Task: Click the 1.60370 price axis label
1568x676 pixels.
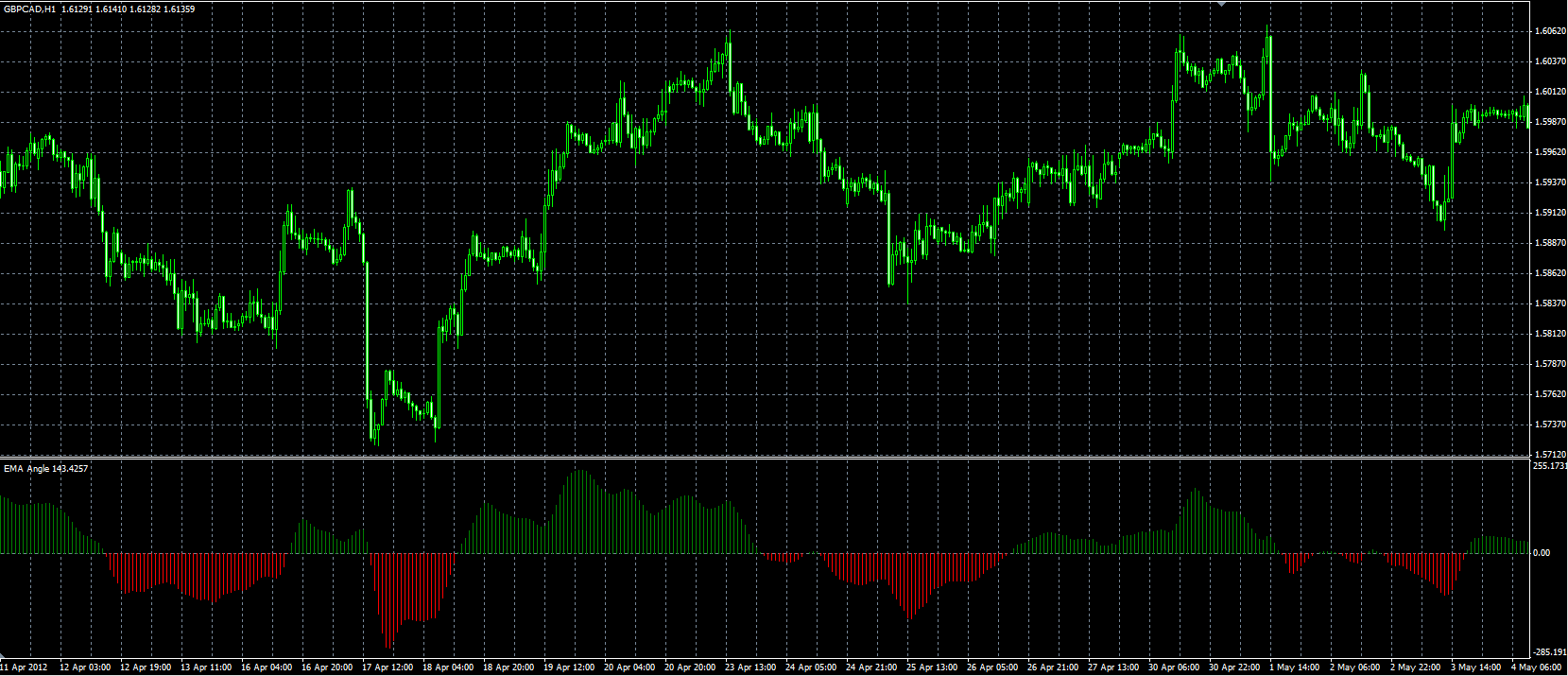Action: pyautogui.click(x=1550, y=61)
